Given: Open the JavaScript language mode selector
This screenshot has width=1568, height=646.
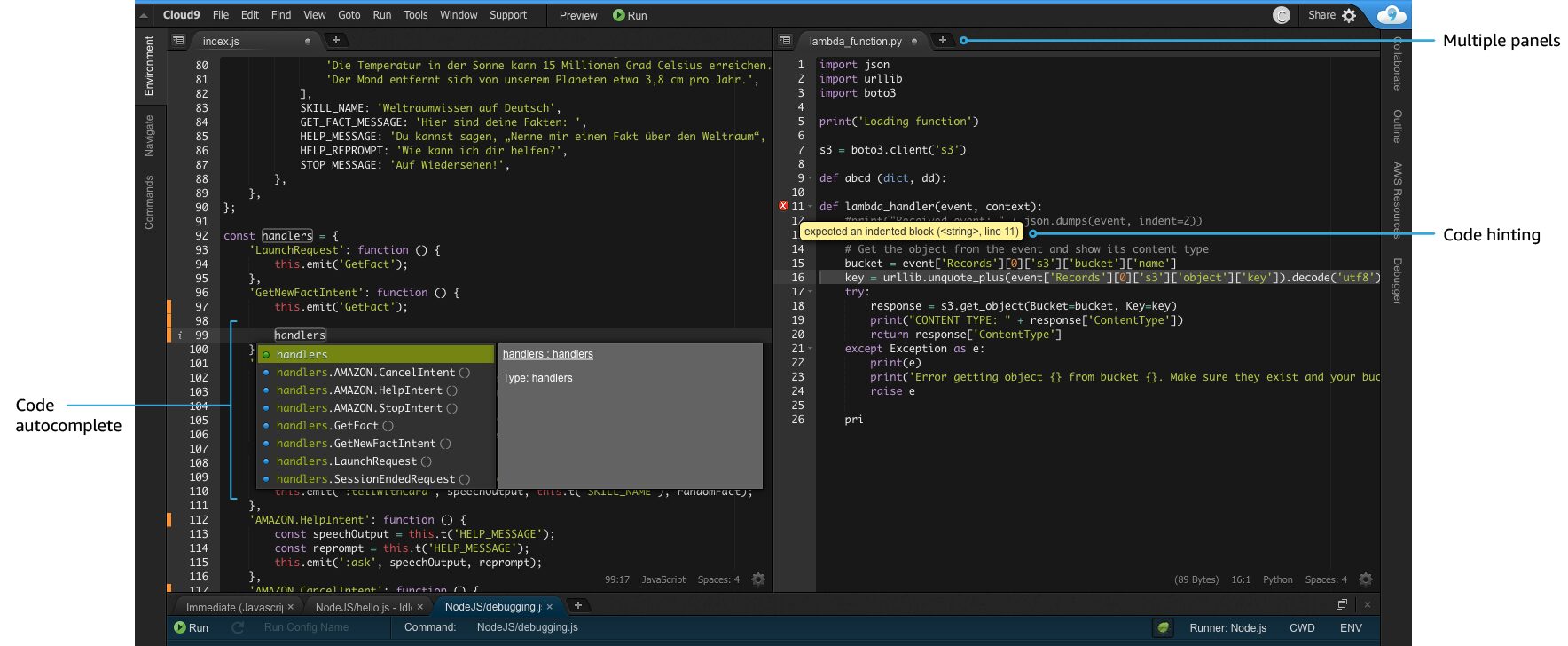Looking at the screenshot, I should [663, 579].
